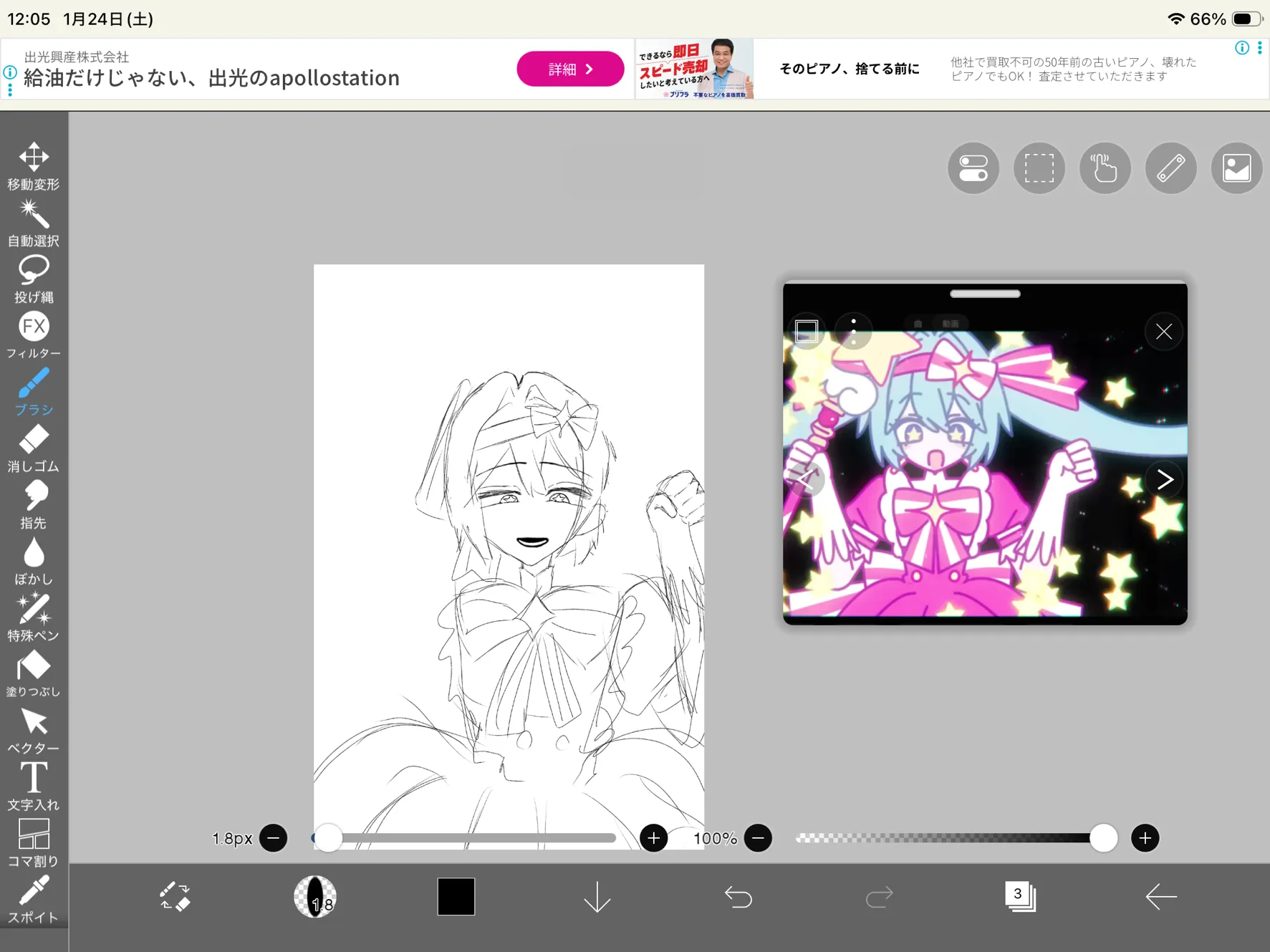1270x952 pixels.
Task: Toggle the quick settings switch button
Action: click(x=973, y=168)
